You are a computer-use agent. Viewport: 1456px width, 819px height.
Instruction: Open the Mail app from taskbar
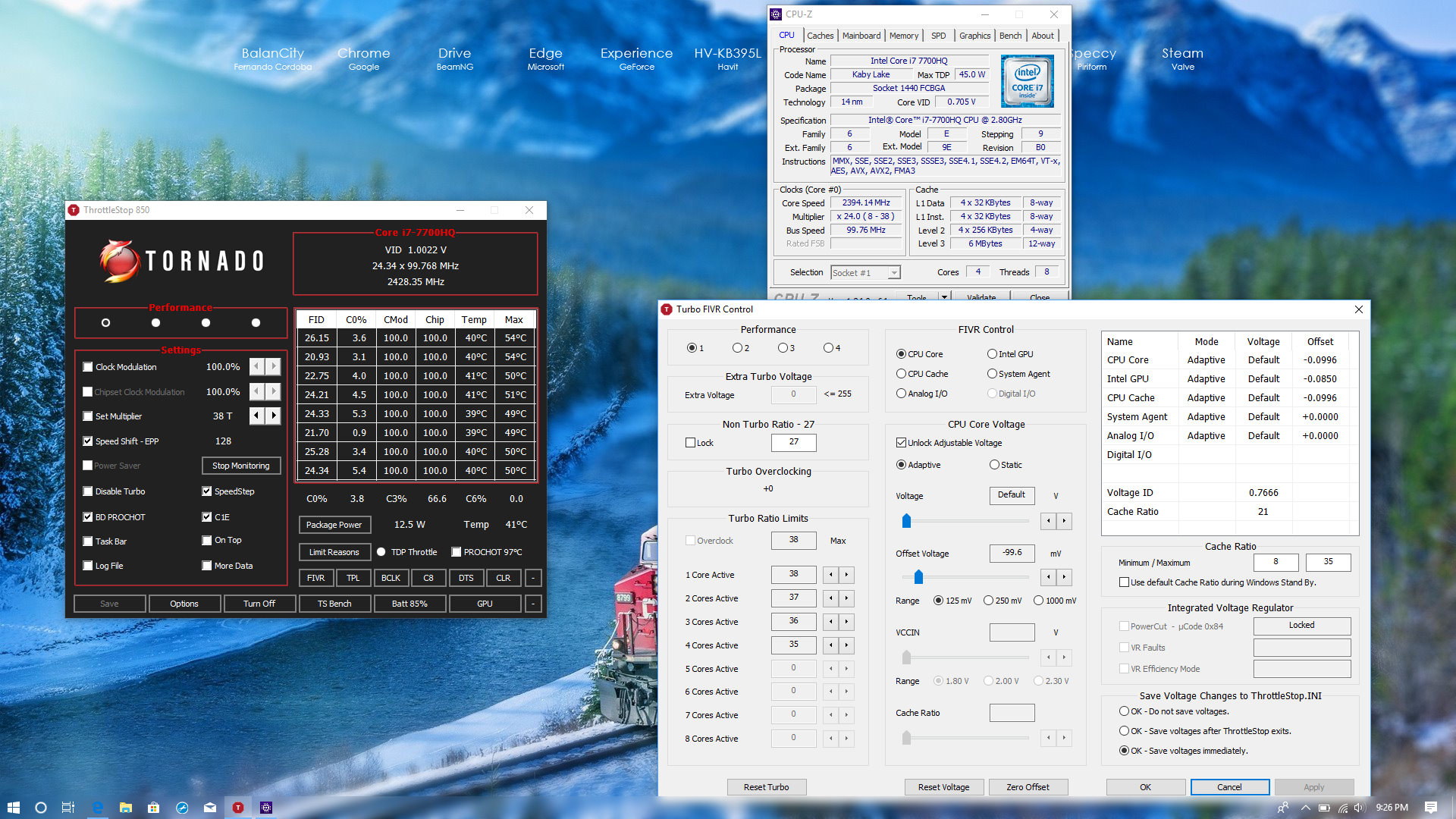210,808
